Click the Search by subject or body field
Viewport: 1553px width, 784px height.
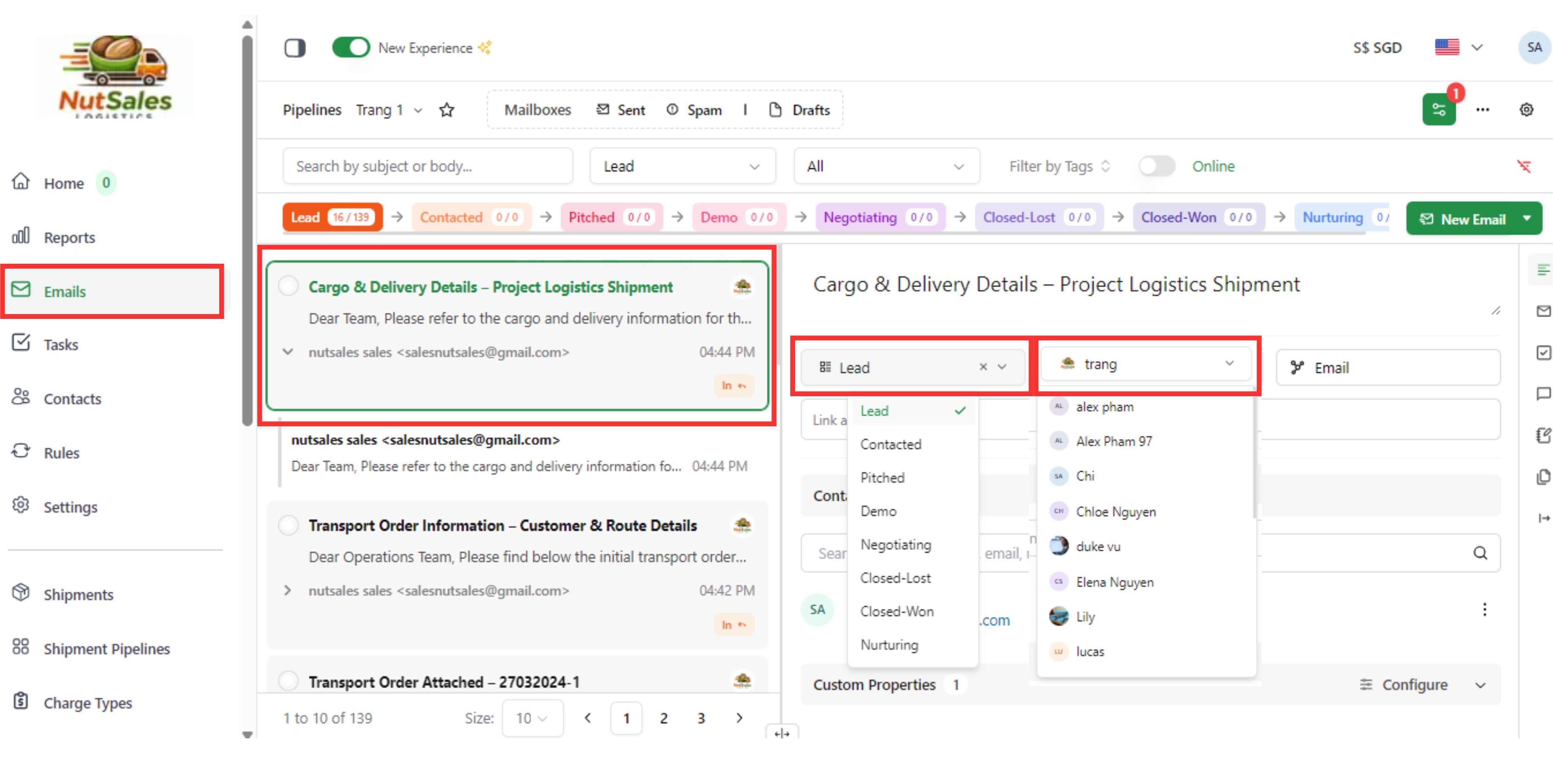(x=427, y=166)
